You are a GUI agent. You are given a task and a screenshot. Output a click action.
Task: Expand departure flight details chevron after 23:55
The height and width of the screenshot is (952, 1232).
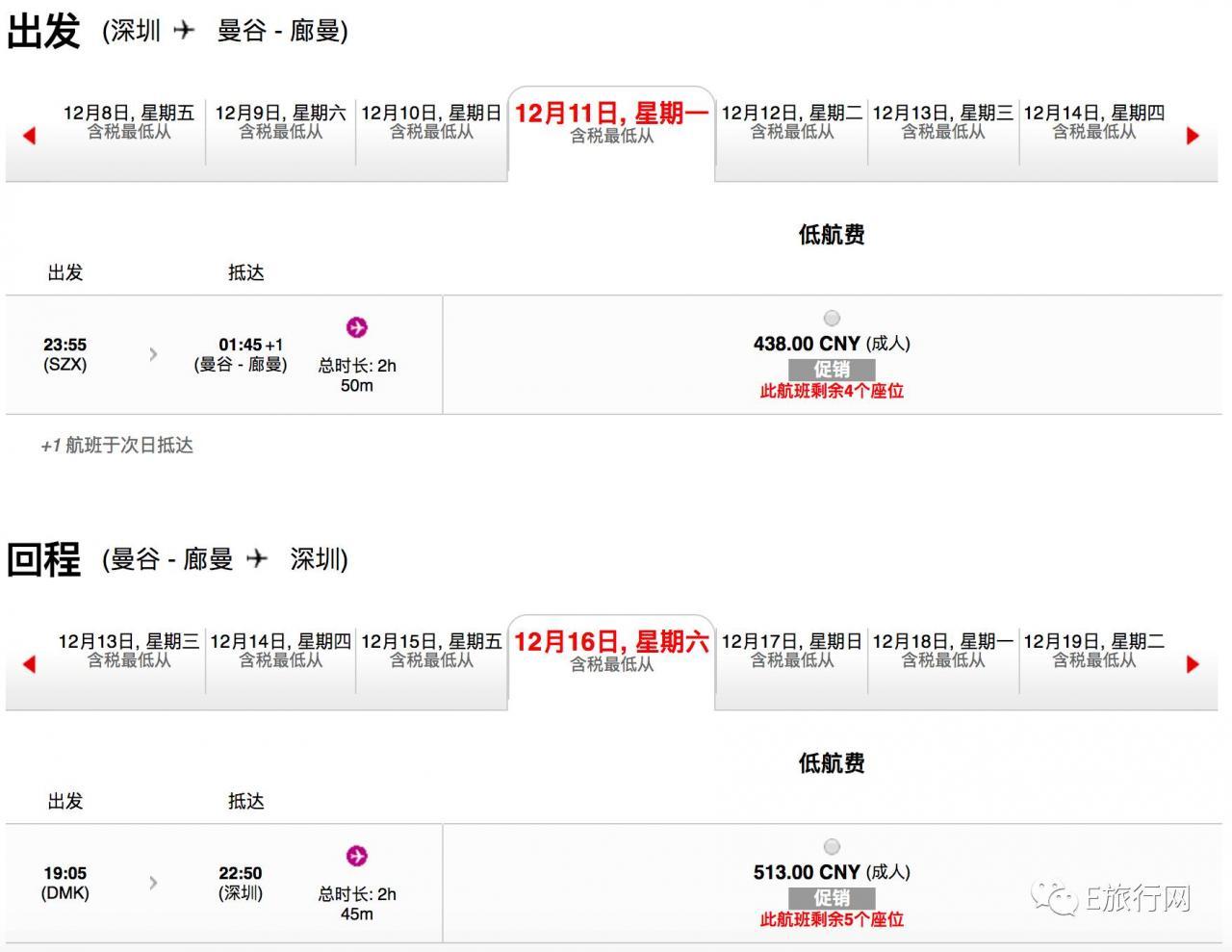pos(153,354)
